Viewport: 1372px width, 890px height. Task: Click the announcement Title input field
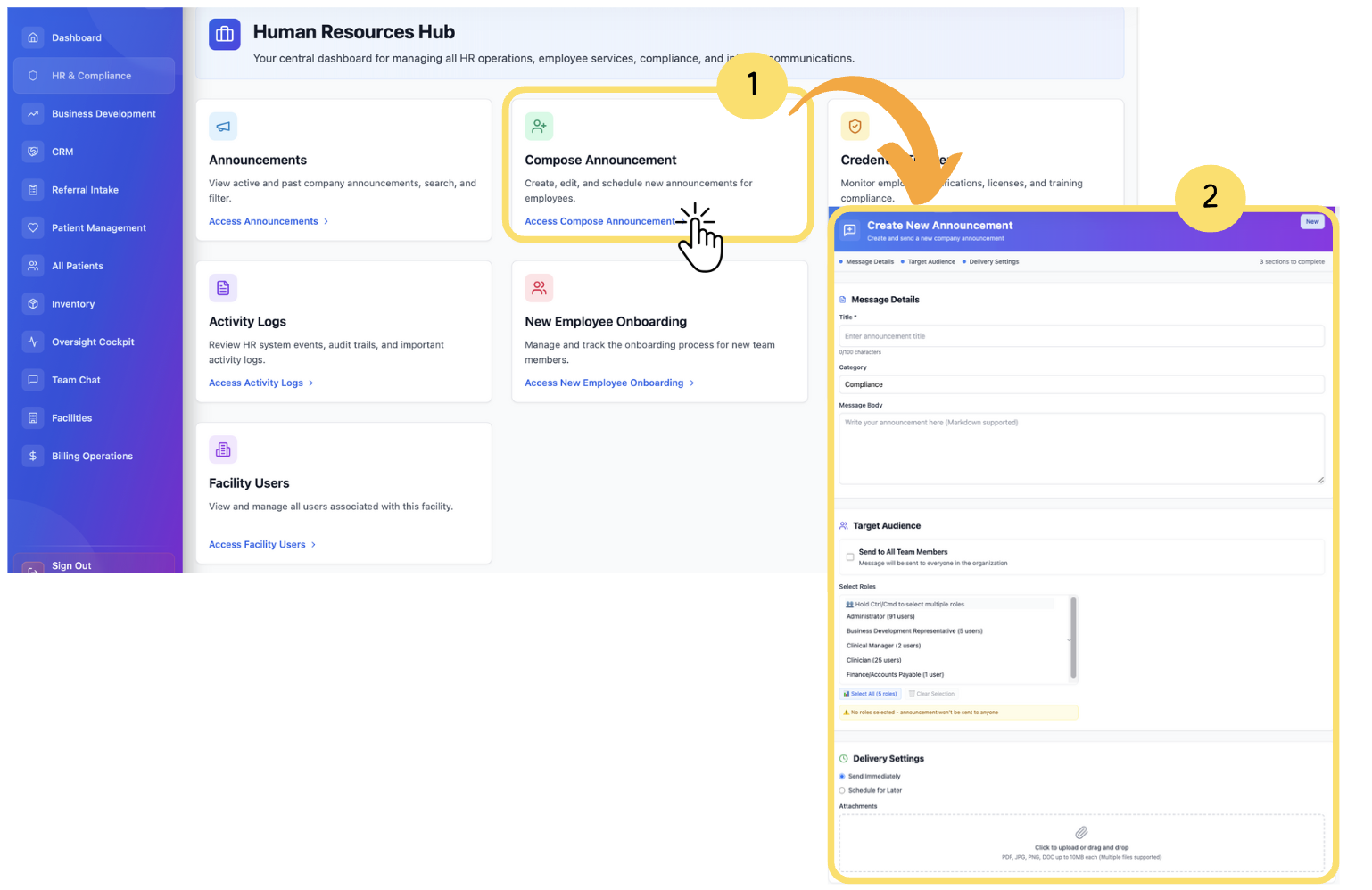coord(1080,336)
